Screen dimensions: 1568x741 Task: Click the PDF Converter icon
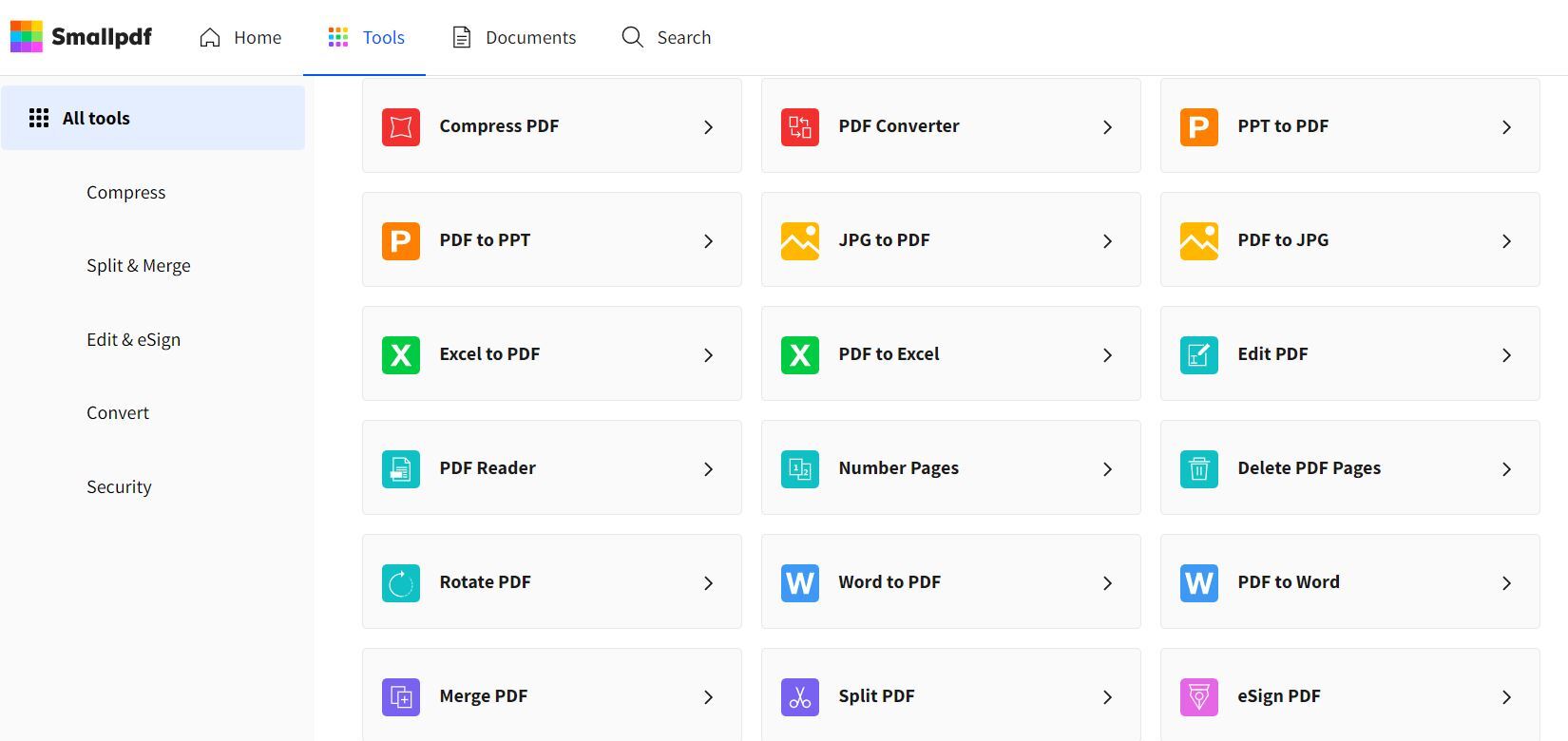click(800, 126)
